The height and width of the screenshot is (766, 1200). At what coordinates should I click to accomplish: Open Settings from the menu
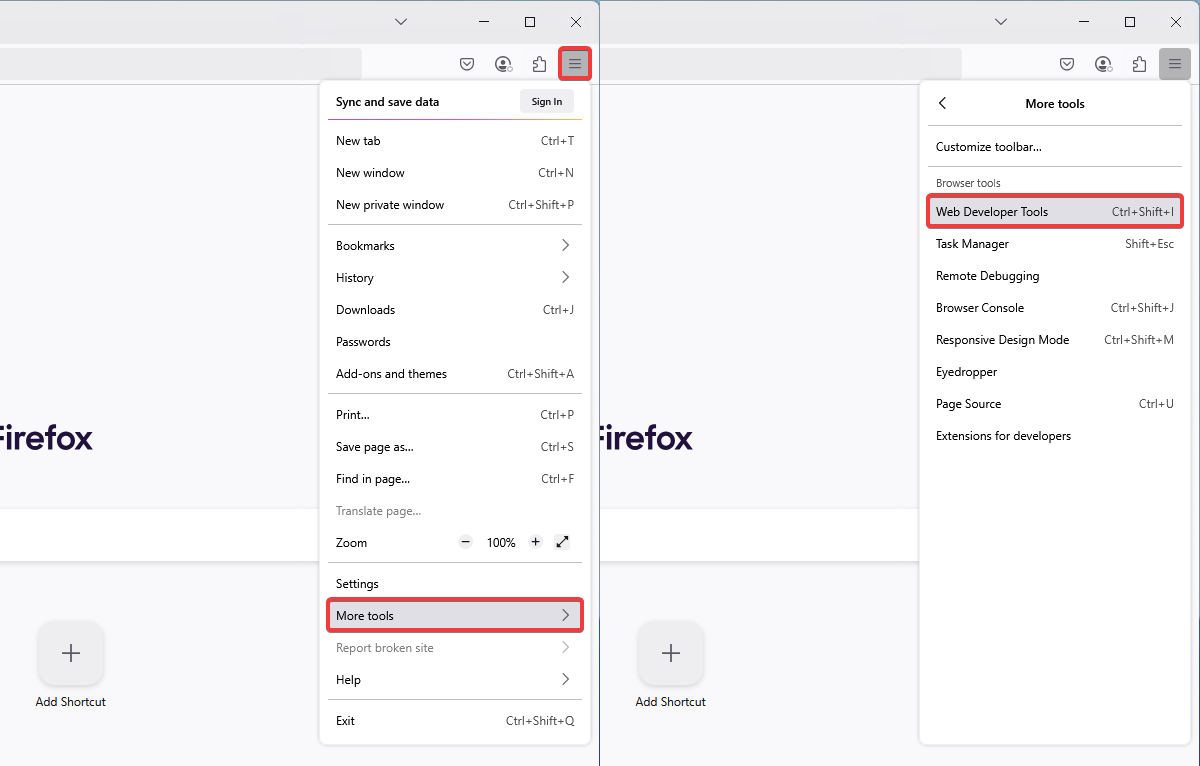click(357, 584)
